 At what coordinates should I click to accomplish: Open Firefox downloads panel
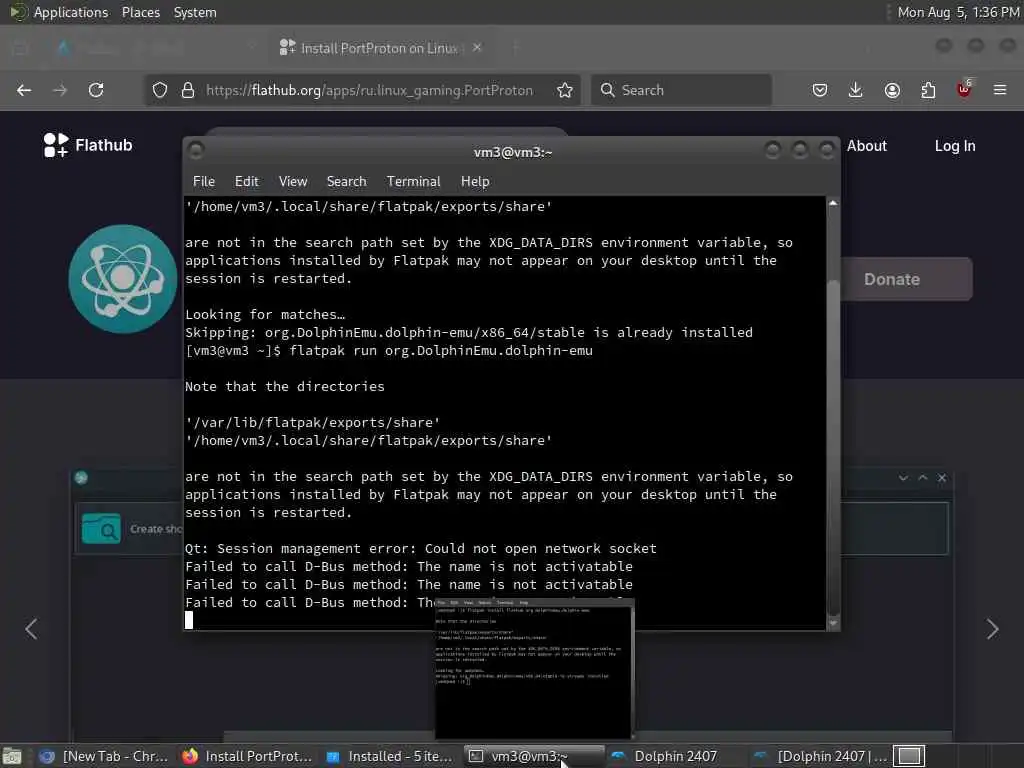pyautogui.click(x=856, y=90)
